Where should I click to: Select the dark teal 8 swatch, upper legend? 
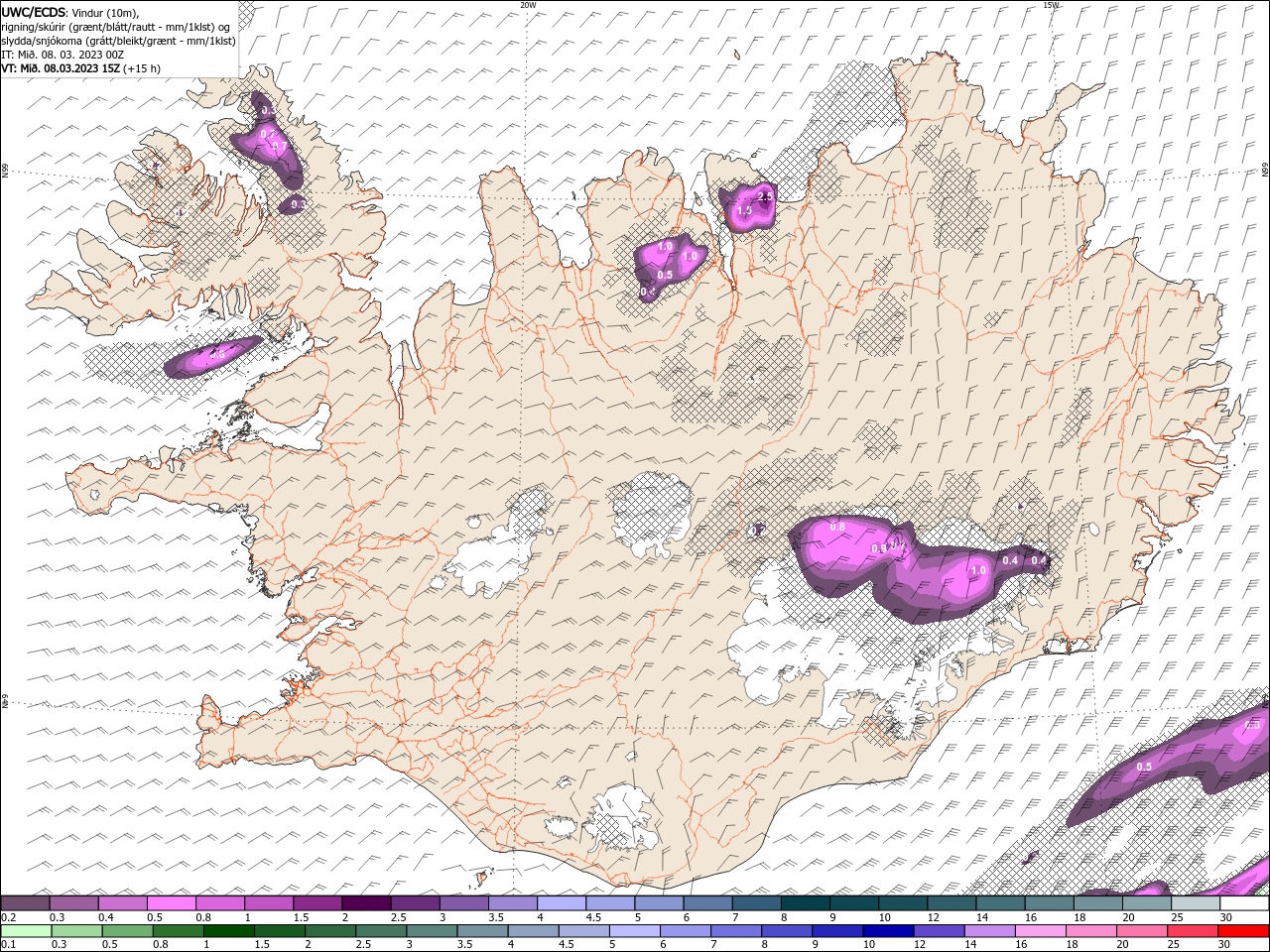coord(807,902)
